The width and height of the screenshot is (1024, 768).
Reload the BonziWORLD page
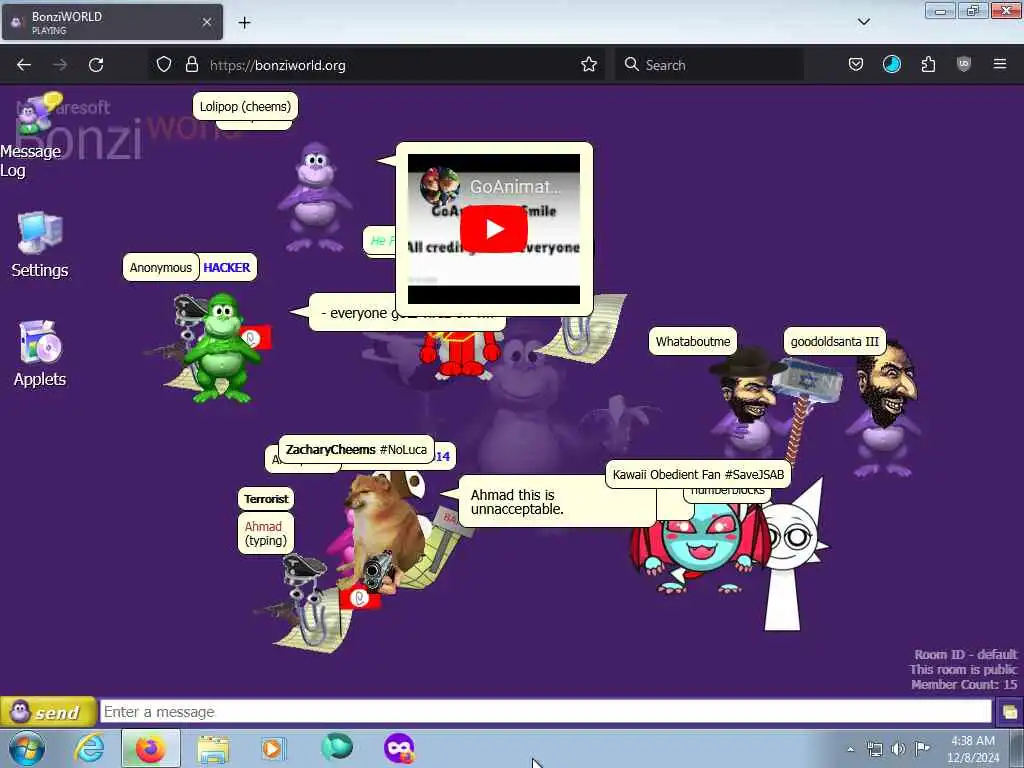pos(96,65)
